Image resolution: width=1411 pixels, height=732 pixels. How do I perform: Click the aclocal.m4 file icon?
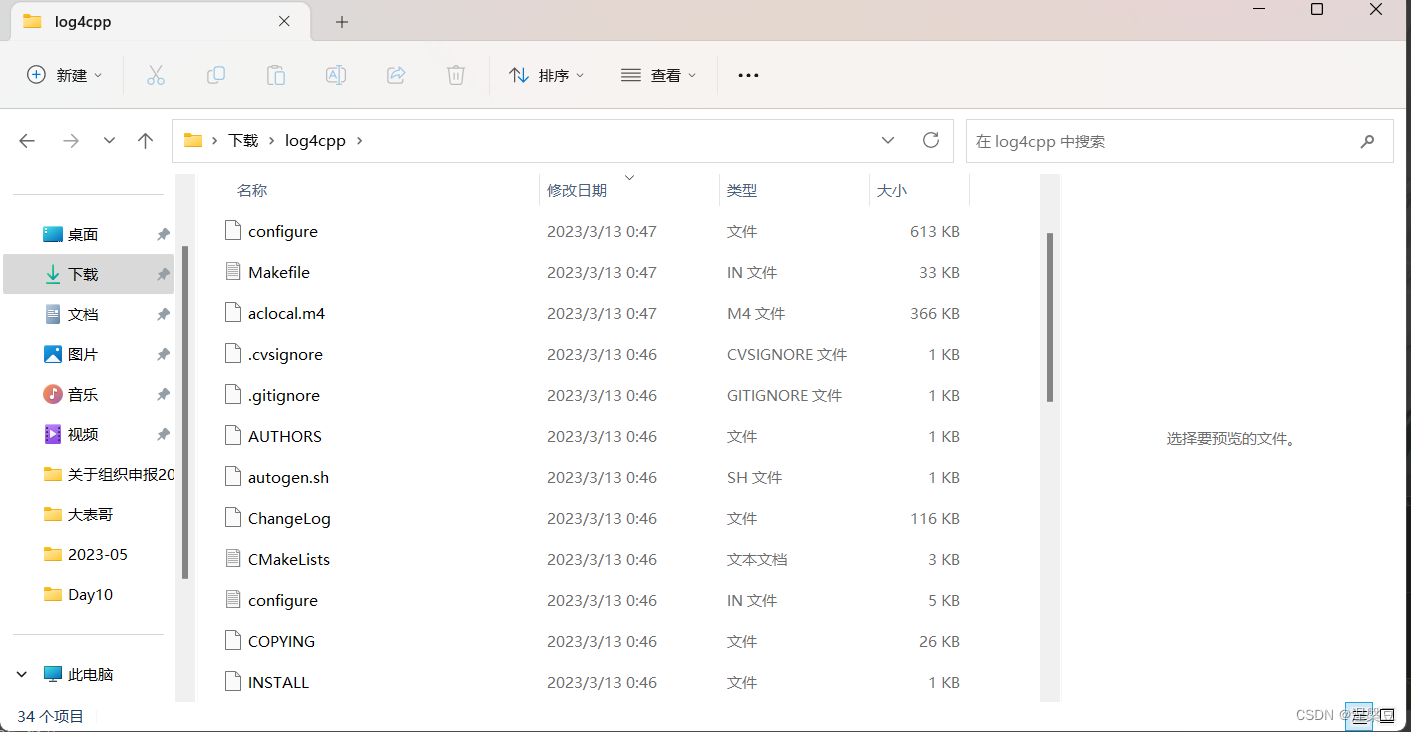click(233, 313)
